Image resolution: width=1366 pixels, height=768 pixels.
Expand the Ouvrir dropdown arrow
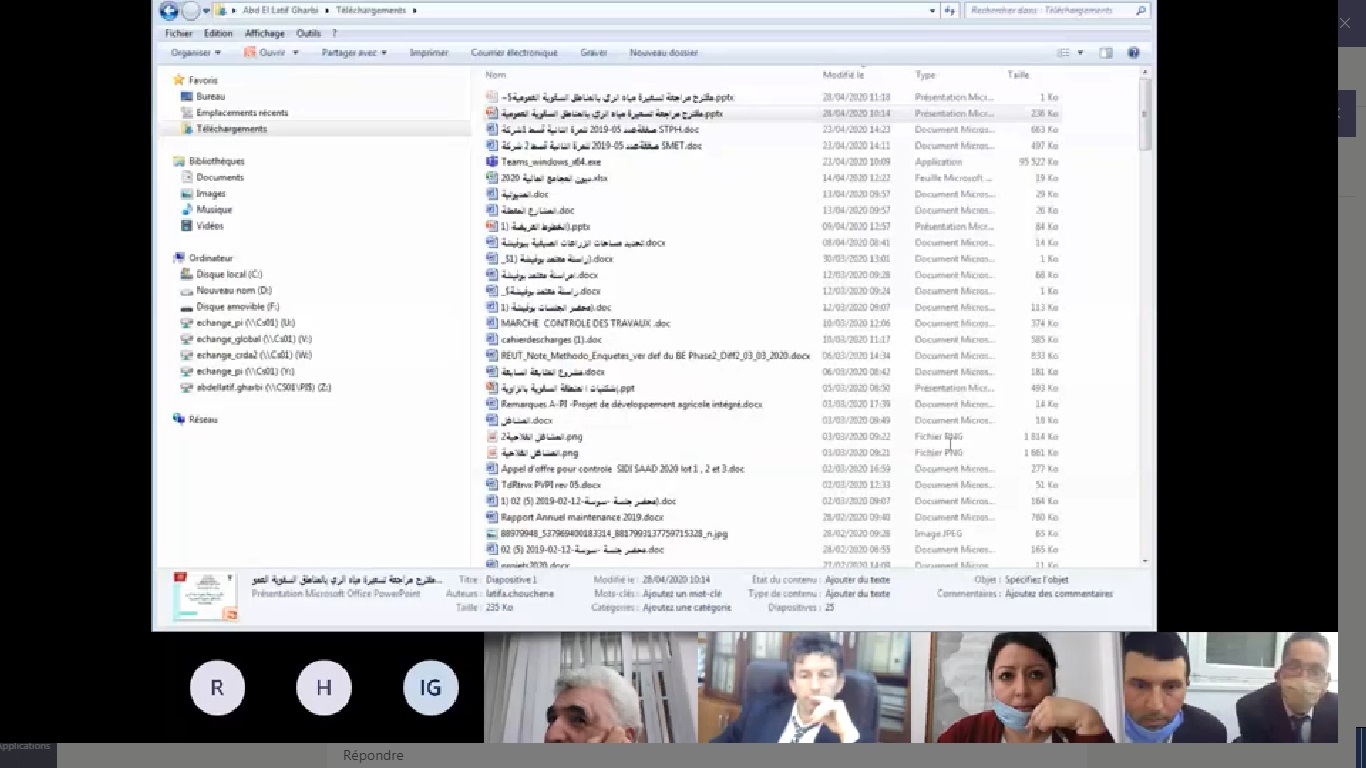coord(295,52)
